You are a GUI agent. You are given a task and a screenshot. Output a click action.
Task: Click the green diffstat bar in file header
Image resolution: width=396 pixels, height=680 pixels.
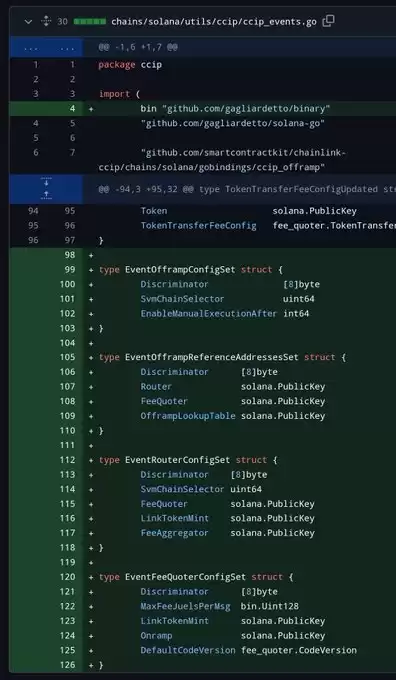coord(90,22)
